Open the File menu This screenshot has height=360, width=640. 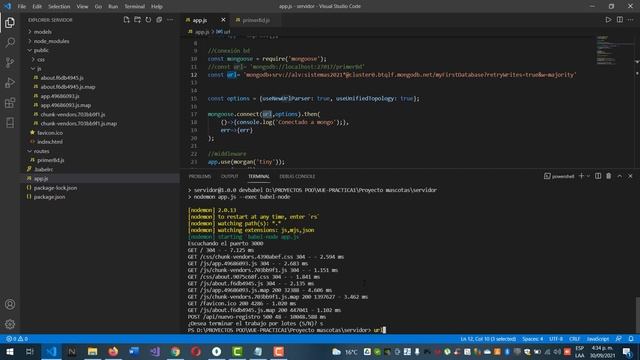pos(22,7)
